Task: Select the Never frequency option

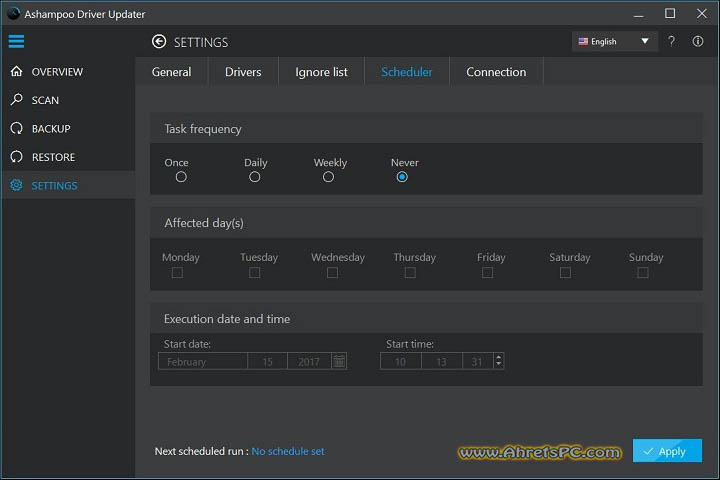Action: (402, 177)
